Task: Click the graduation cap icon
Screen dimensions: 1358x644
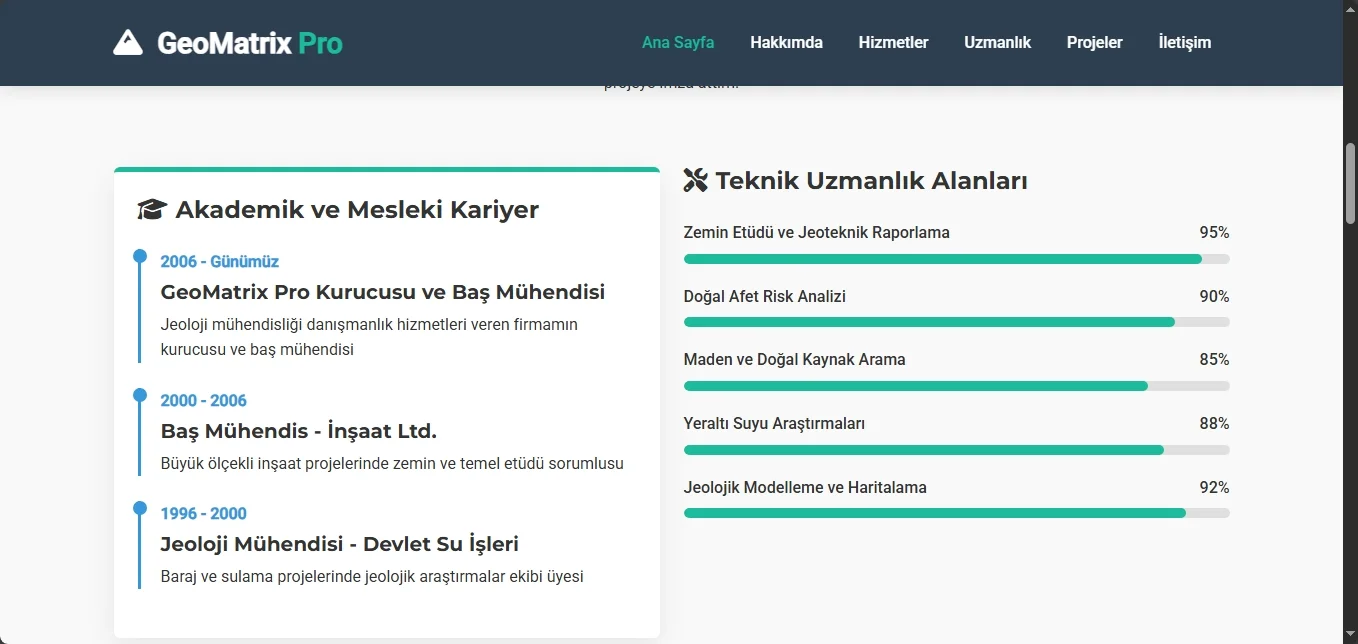Action: [152, 210]
